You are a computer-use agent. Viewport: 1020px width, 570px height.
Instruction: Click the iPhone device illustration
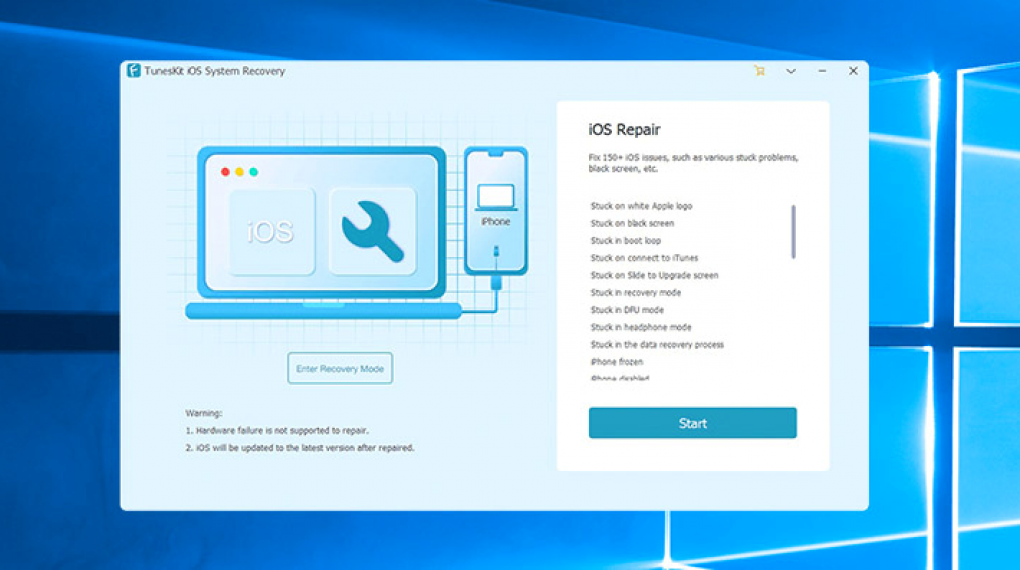(496, 210)
